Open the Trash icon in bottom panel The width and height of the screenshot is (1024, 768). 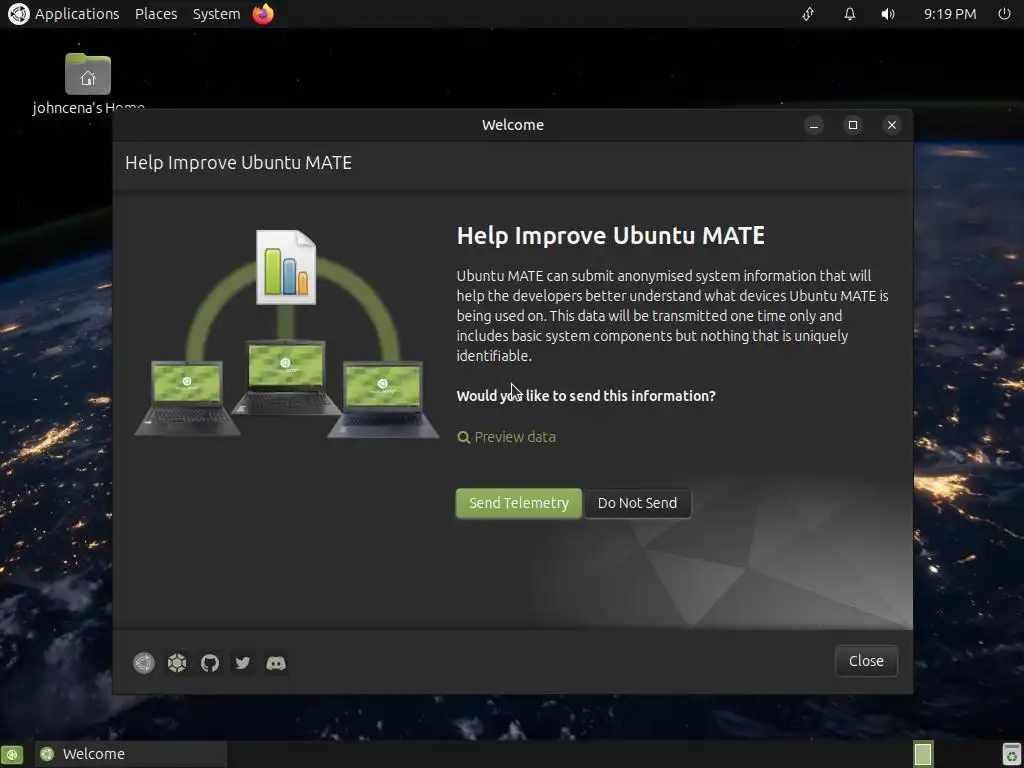click(x=1012, y=754)
